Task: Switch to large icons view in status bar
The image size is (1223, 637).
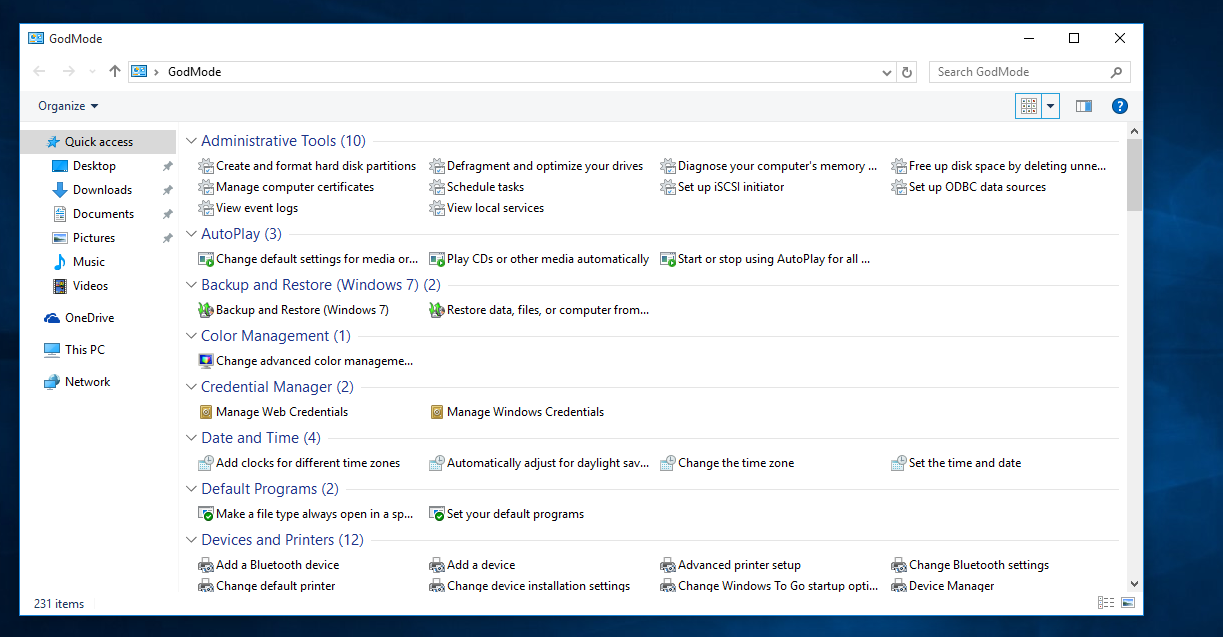Action: coord(1128,603)
